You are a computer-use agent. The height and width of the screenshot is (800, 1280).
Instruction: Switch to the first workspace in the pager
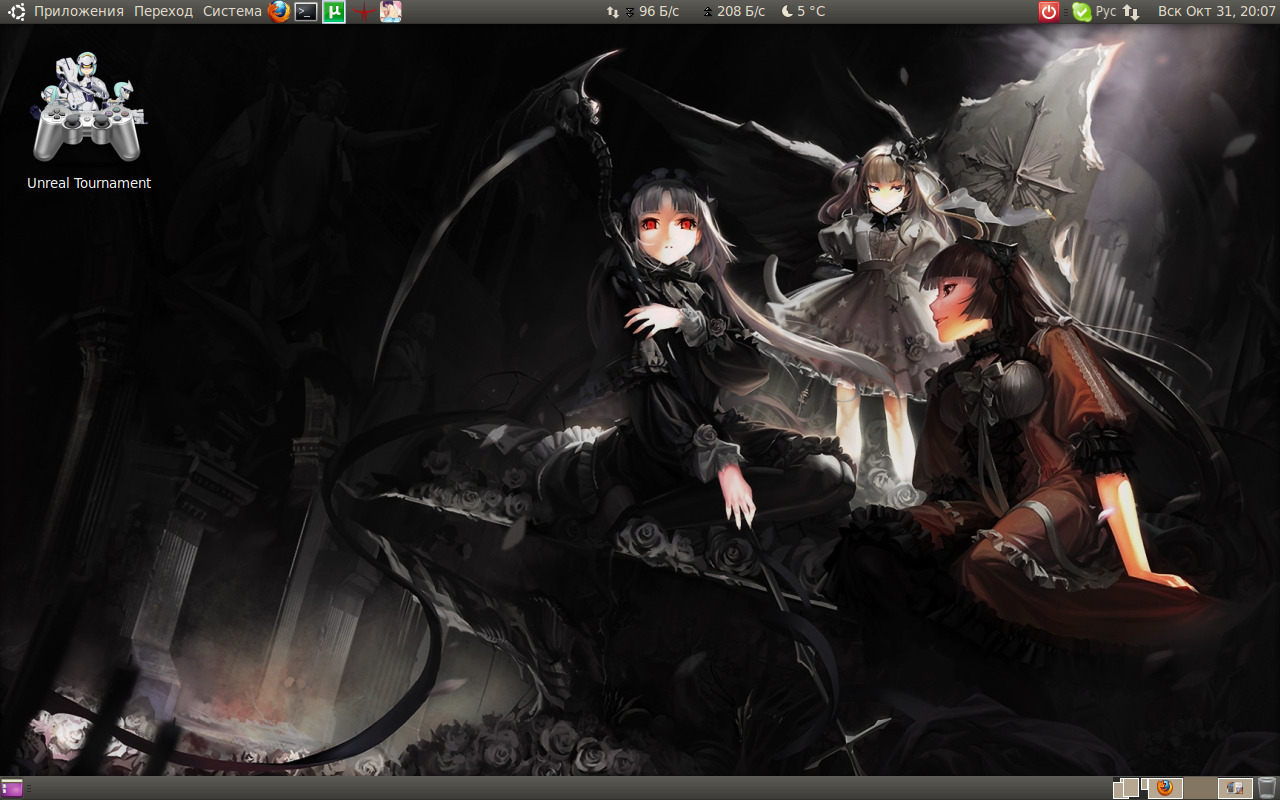click(x=1128, y=788)
